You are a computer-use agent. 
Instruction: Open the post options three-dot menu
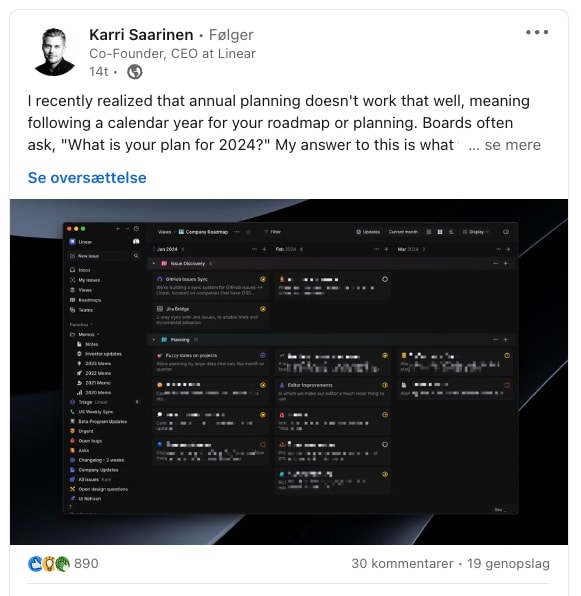[x=537, y=32]
